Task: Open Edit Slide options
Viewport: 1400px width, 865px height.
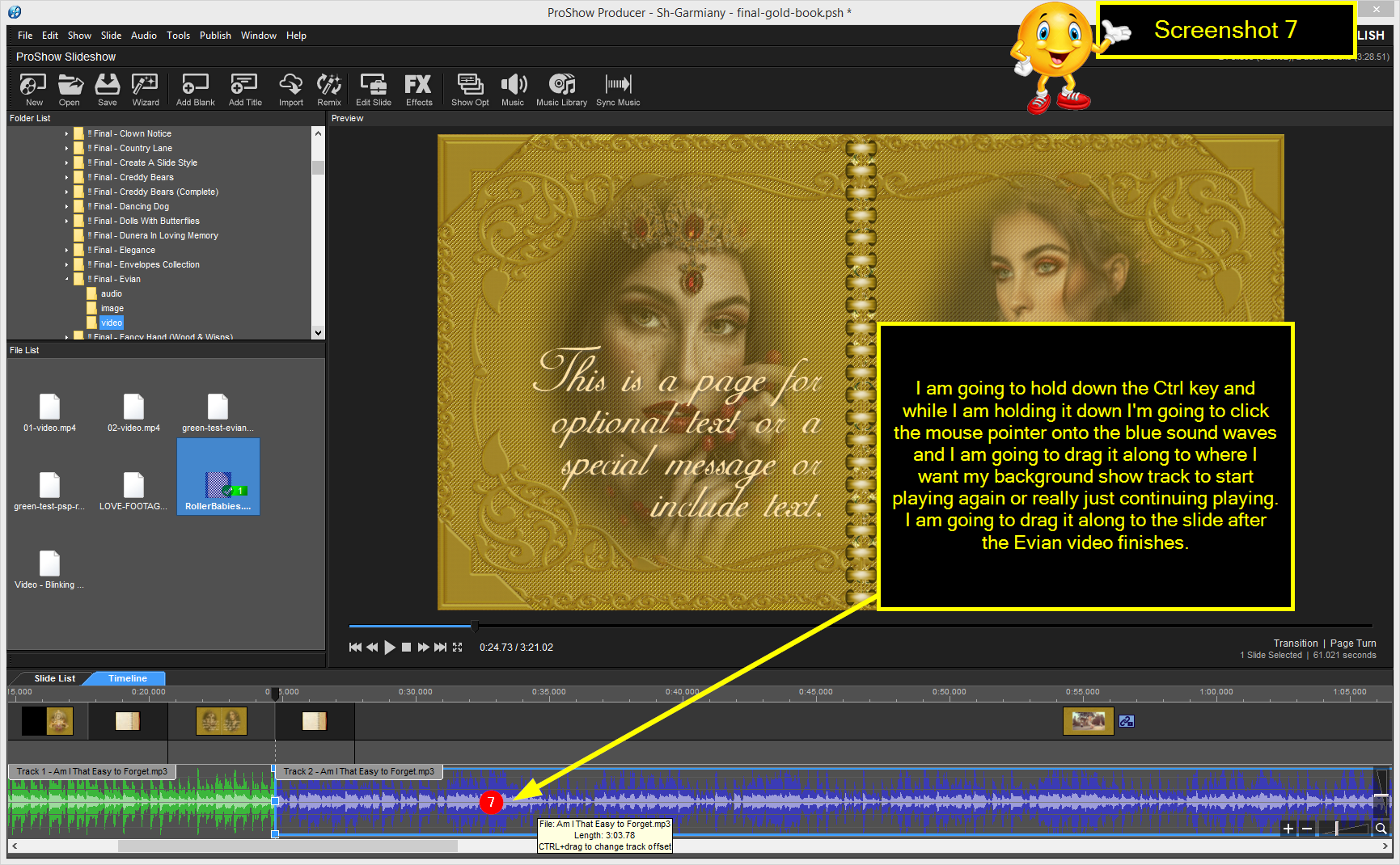Action: pos(374,90)
